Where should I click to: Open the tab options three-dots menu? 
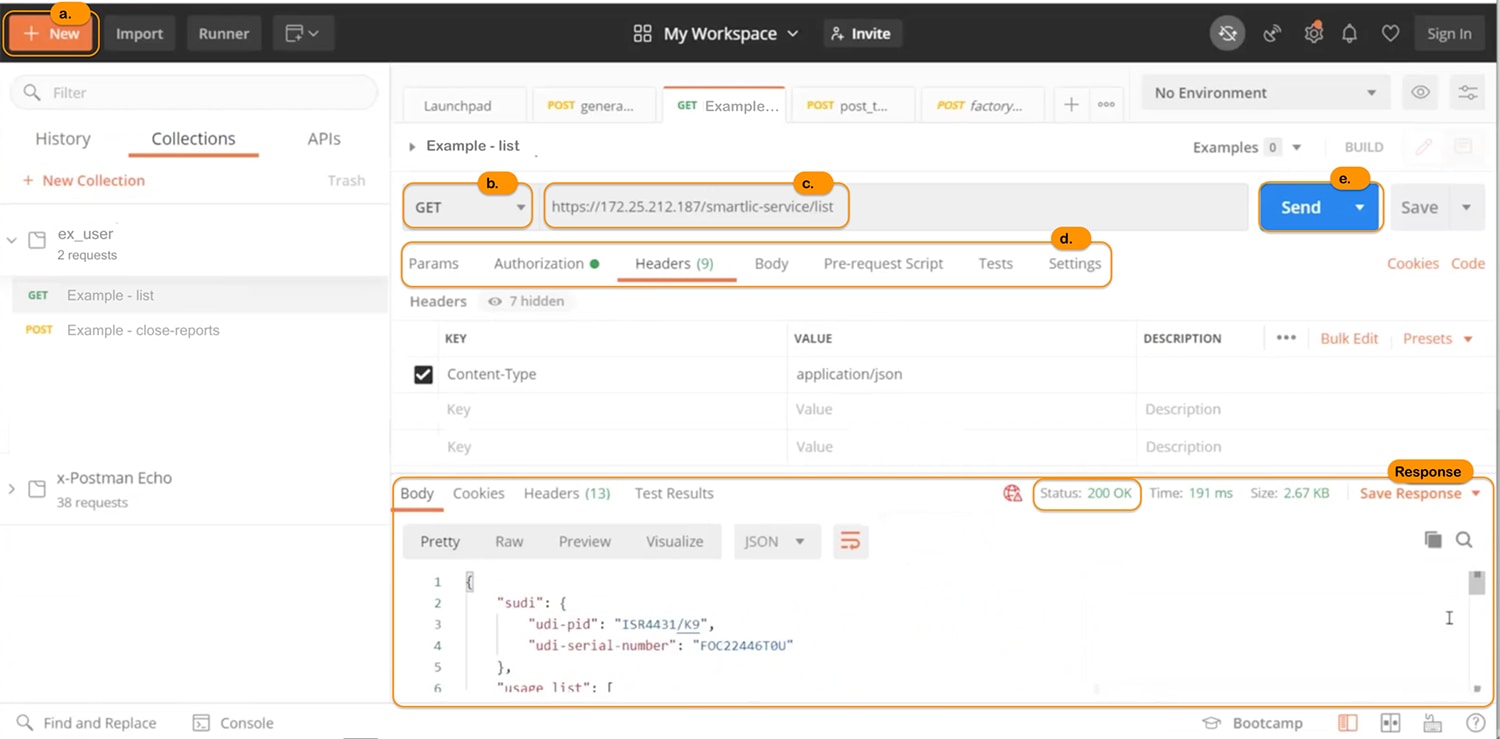(1106, 105)
